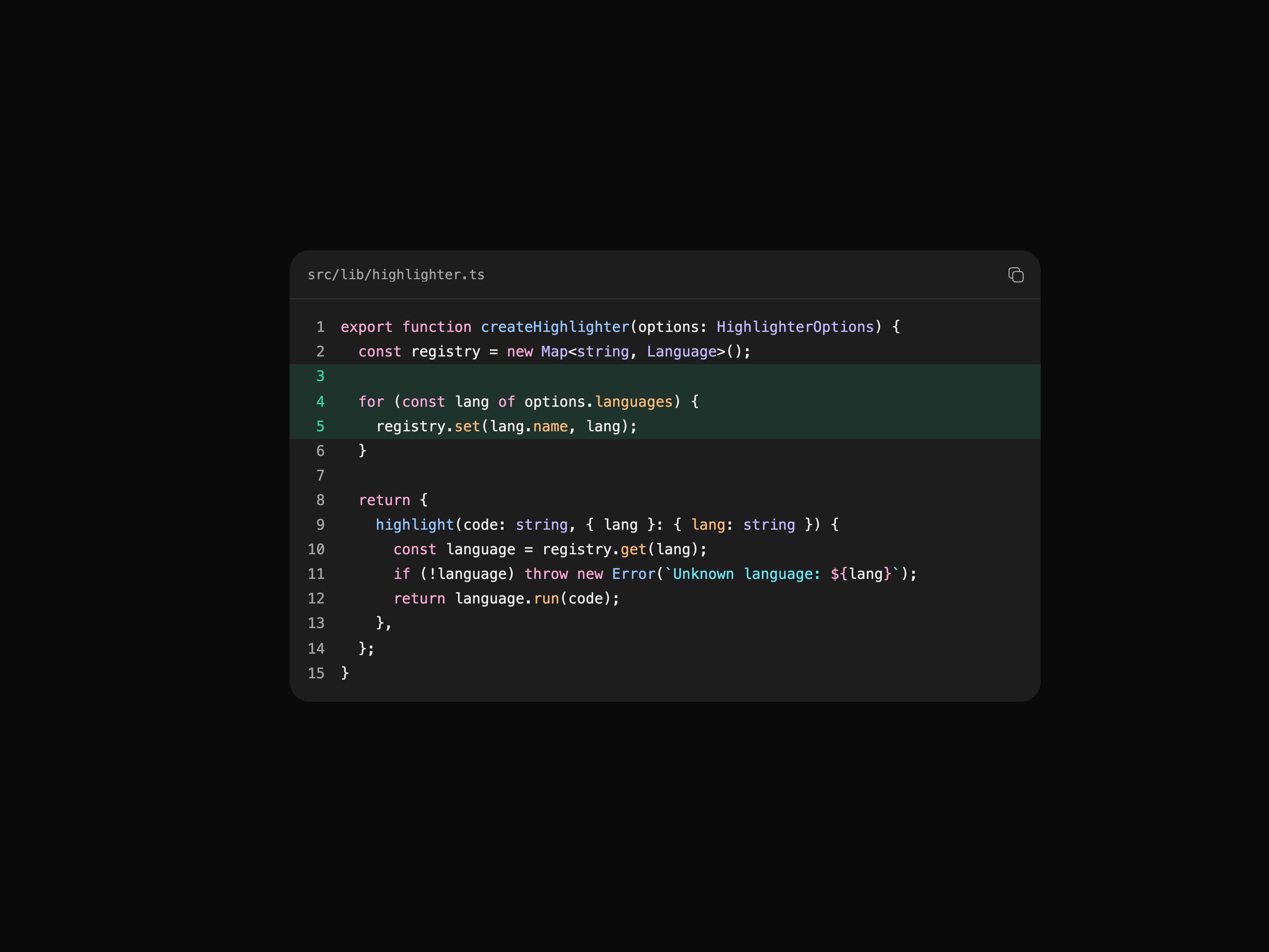
Task: Copy the code with the copy icon
Action: click(x=1016, y=275)
